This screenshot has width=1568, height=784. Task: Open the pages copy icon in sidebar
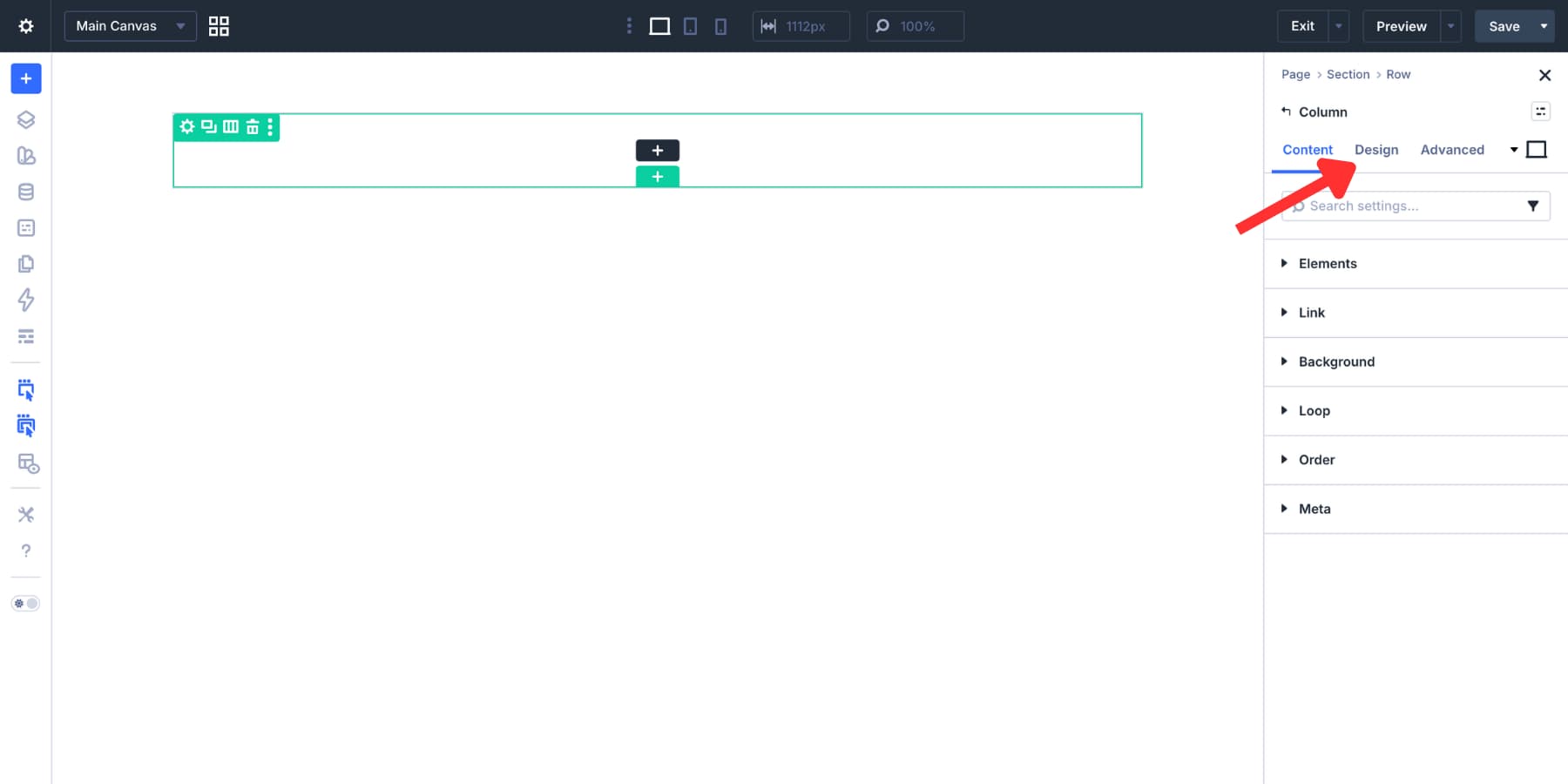click(26, 264)
